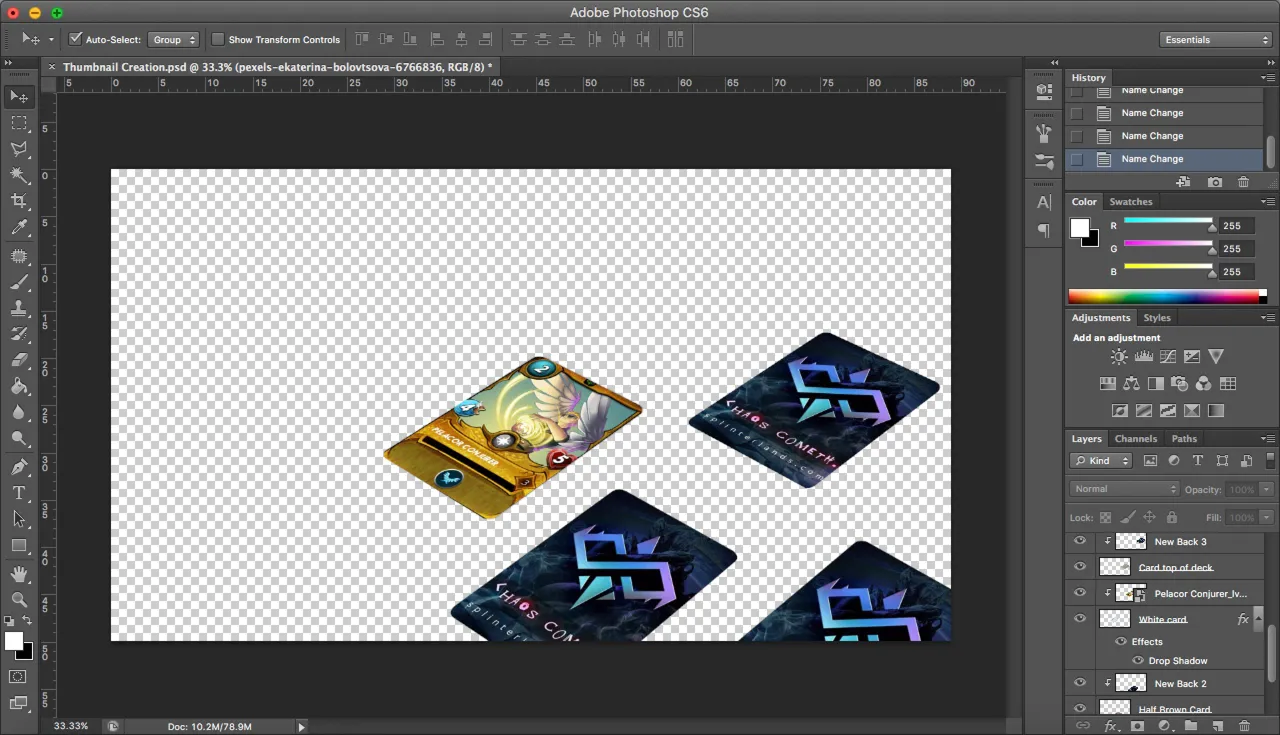Open the status bar info arrow menu
The image size is (1280, 735).
click(x=301, y=726)
